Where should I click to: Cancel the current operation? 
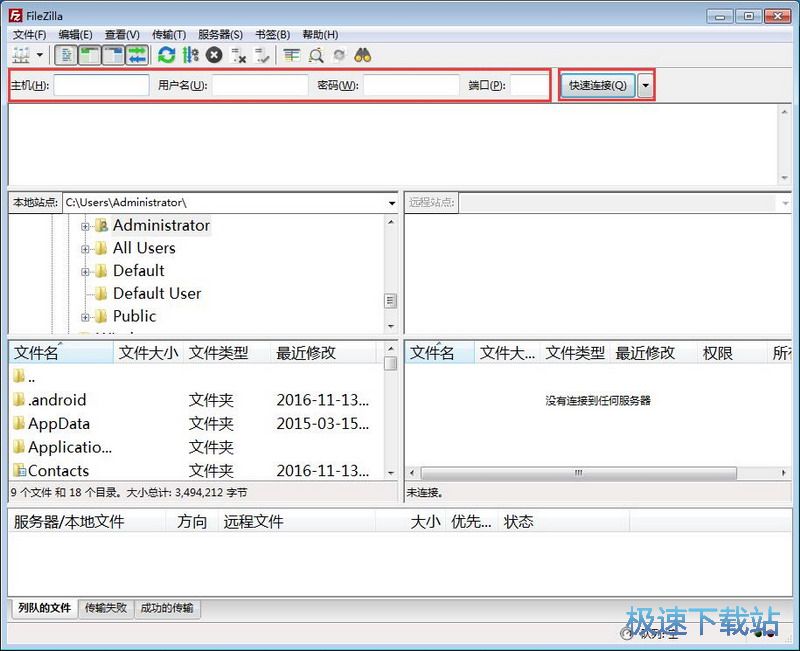212,55
